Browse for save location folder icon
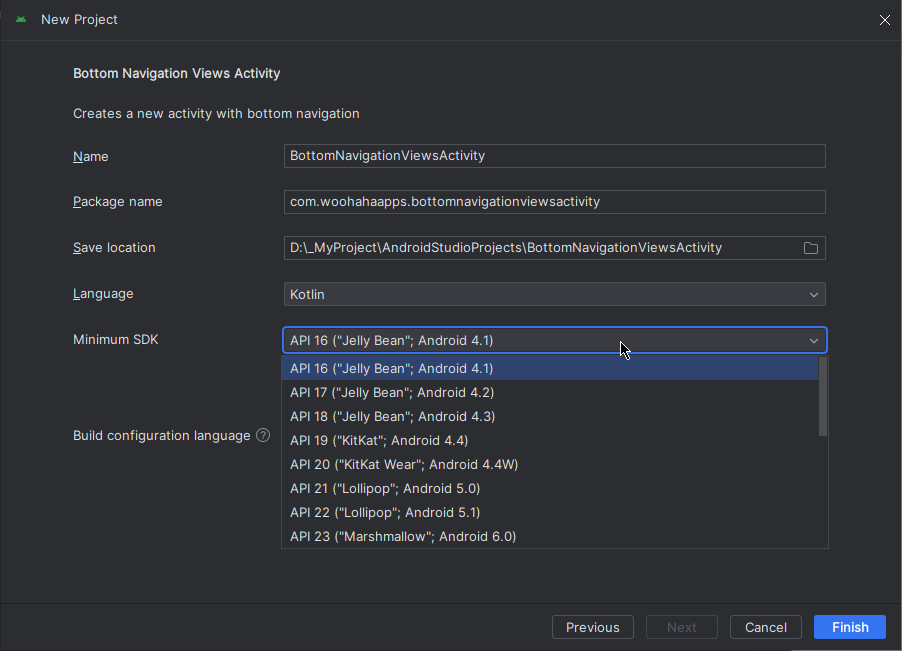 [x=811, y=248]
